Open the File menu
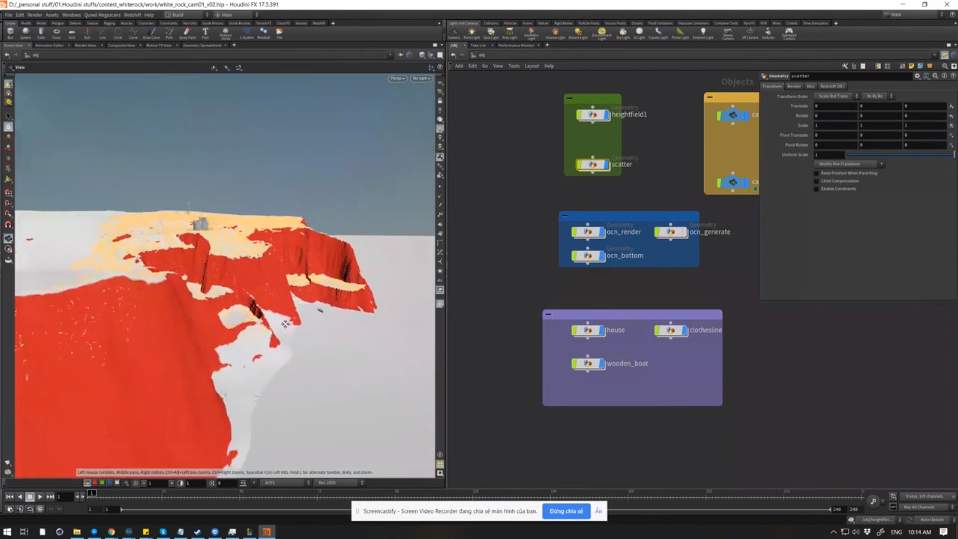The height and width of the screenshot is (539, 958). point(9,15)
